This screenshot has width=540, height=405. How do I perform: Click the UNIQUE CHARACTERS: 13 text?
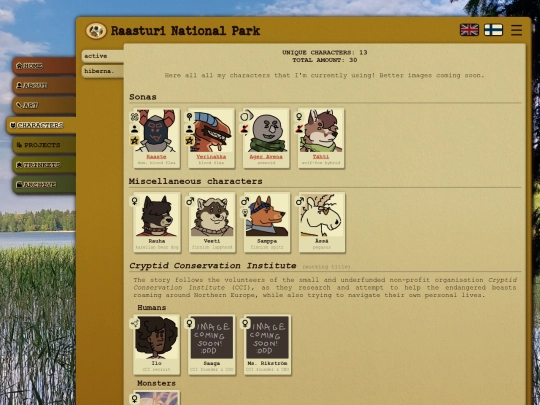coord(325,53)
